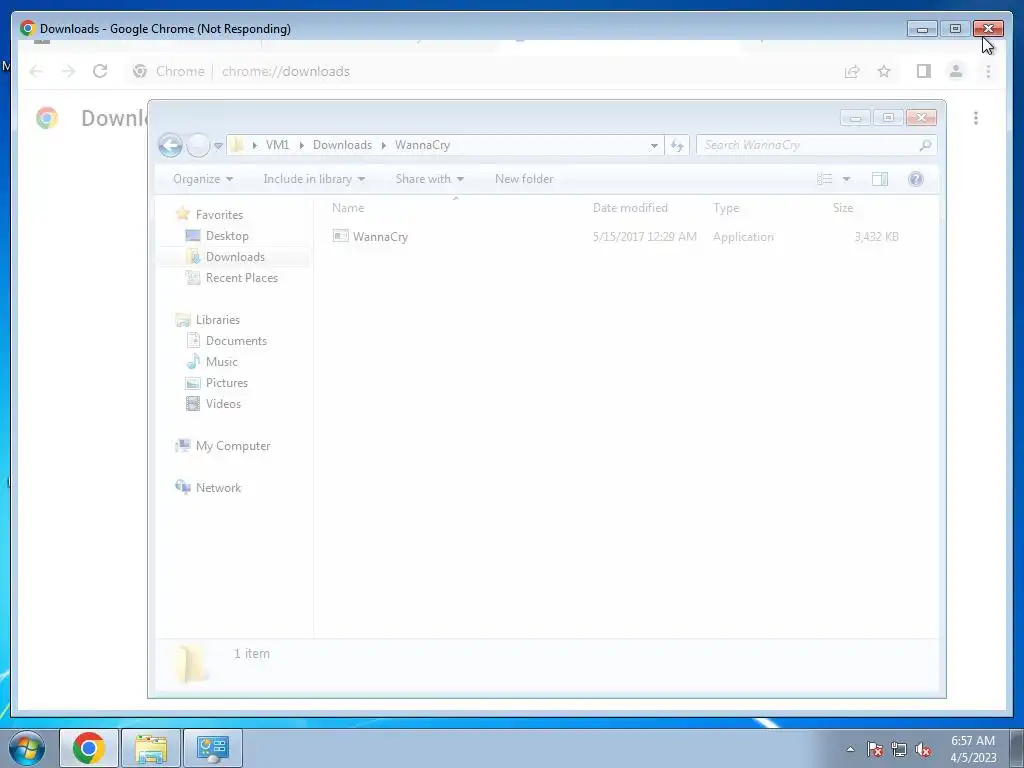Open Control Panel taskbar button
Viewport: 1024px width, 768px height.
[x=213, y=748]
